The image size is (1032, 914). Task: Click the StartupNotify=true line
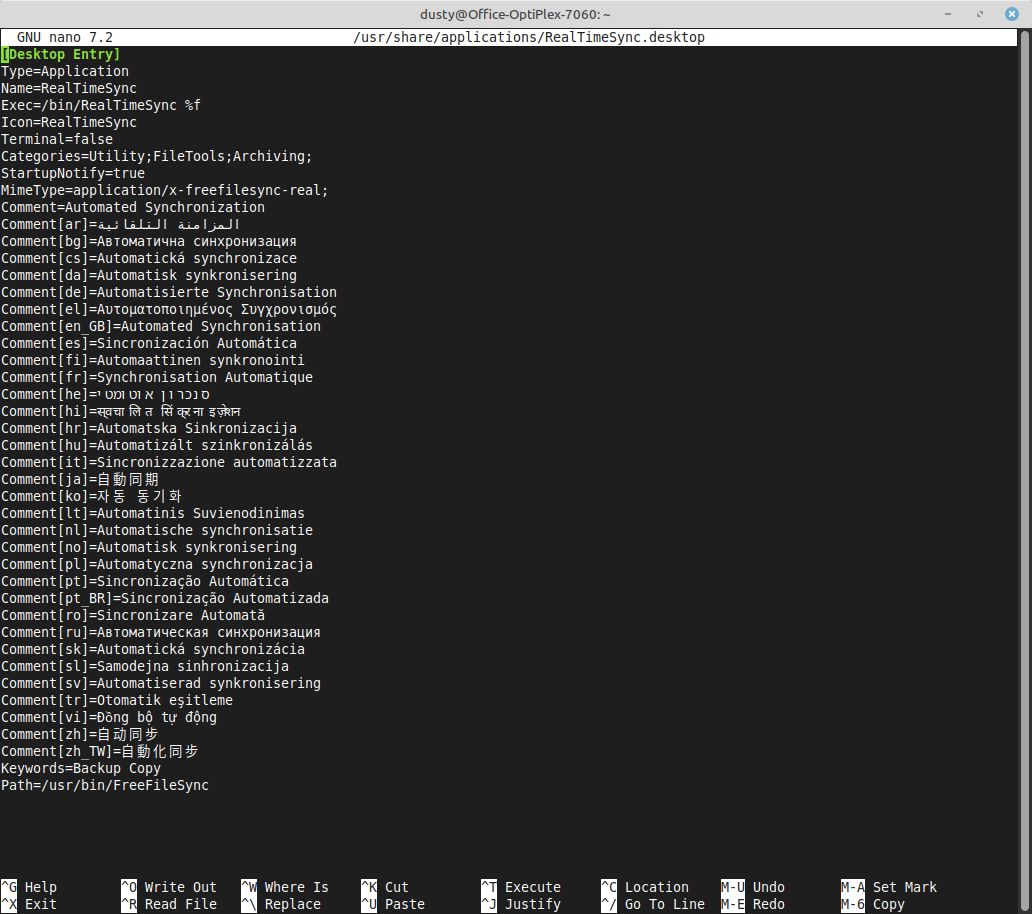click(73, 173)
